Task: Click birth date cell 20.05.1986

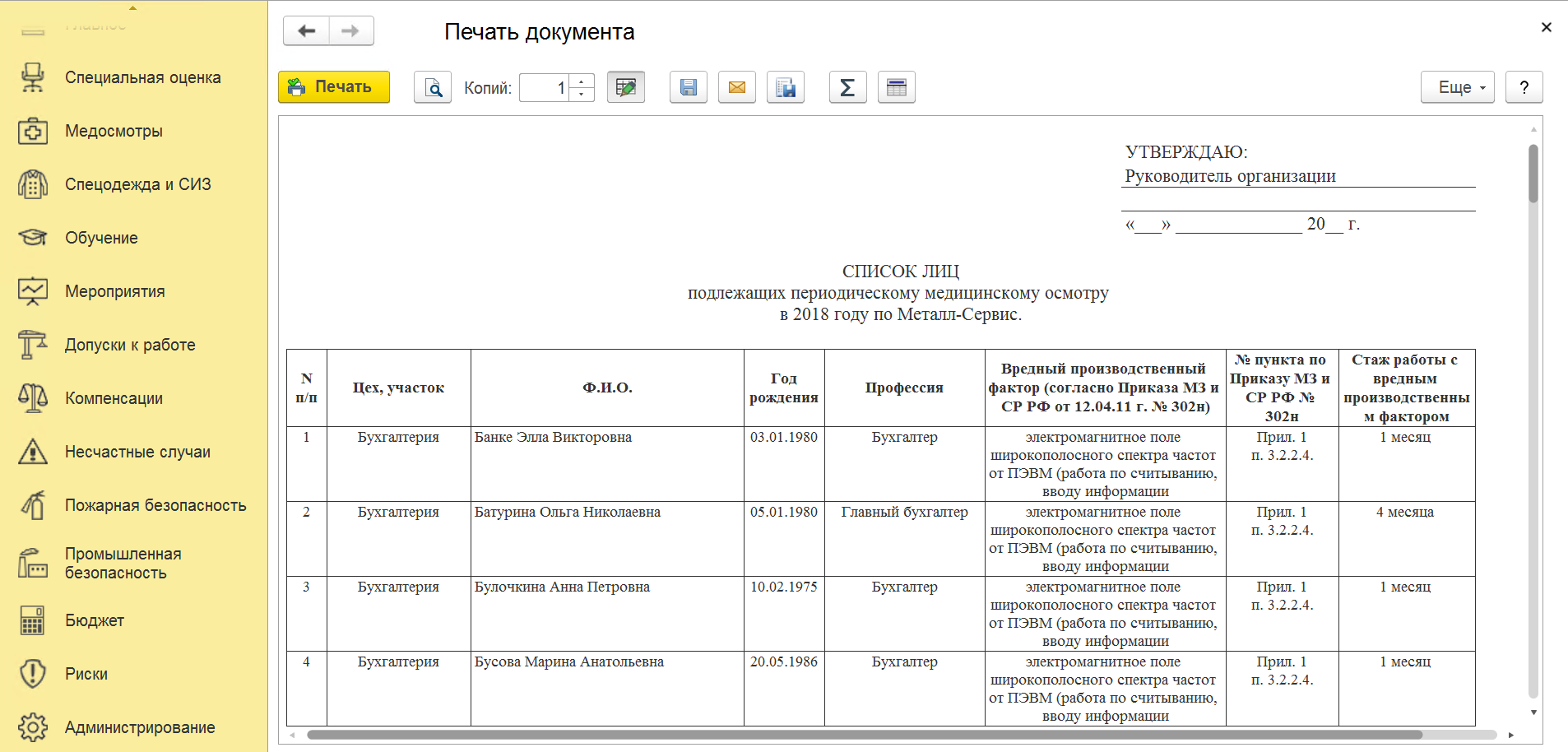Action: pyautogui.click(x=784, y=689)
